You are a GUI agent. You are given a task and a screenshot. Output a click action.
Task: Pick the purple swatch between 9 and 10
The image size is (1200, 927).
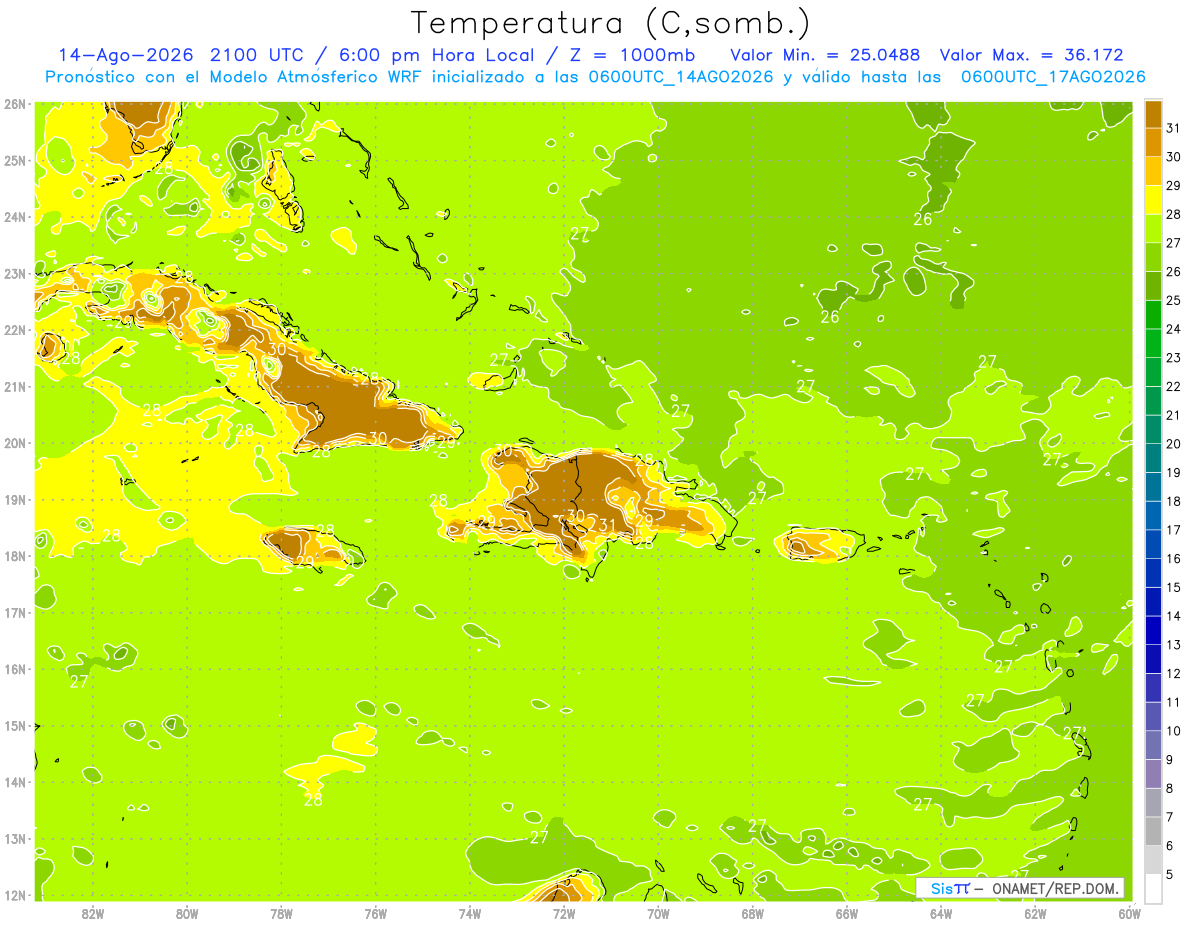(1153, 745)
